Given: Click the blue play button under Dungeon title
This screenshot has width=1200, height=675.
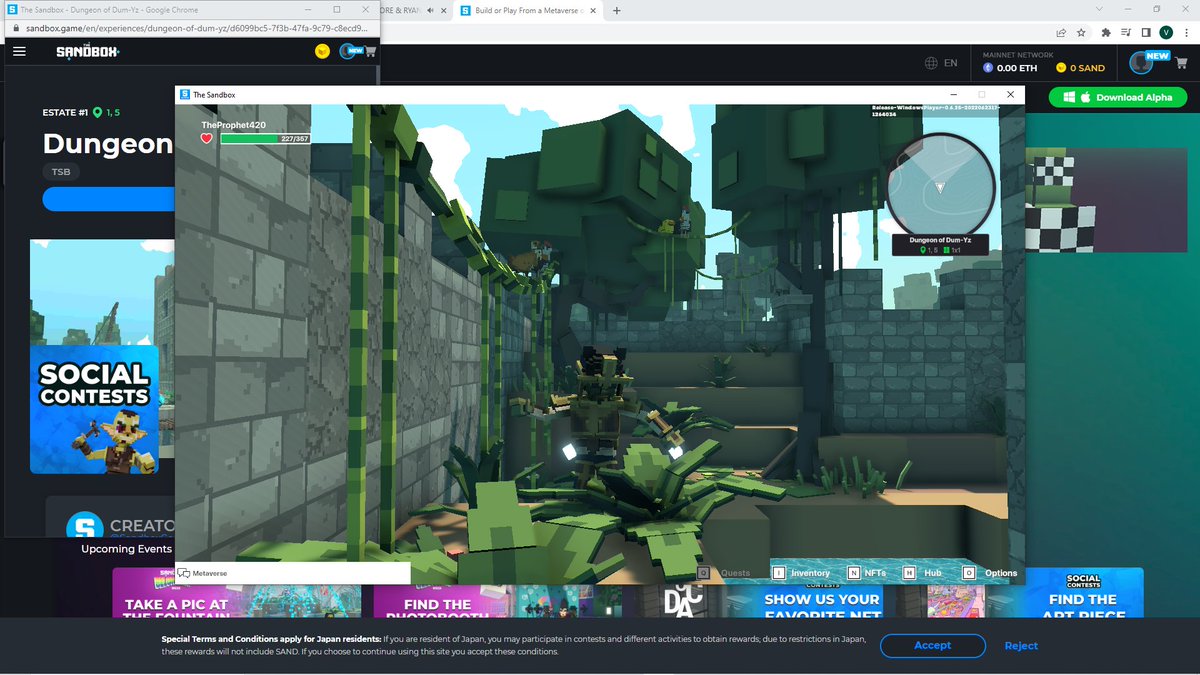Looking at the screenshot, I should (x=108, y=199).
